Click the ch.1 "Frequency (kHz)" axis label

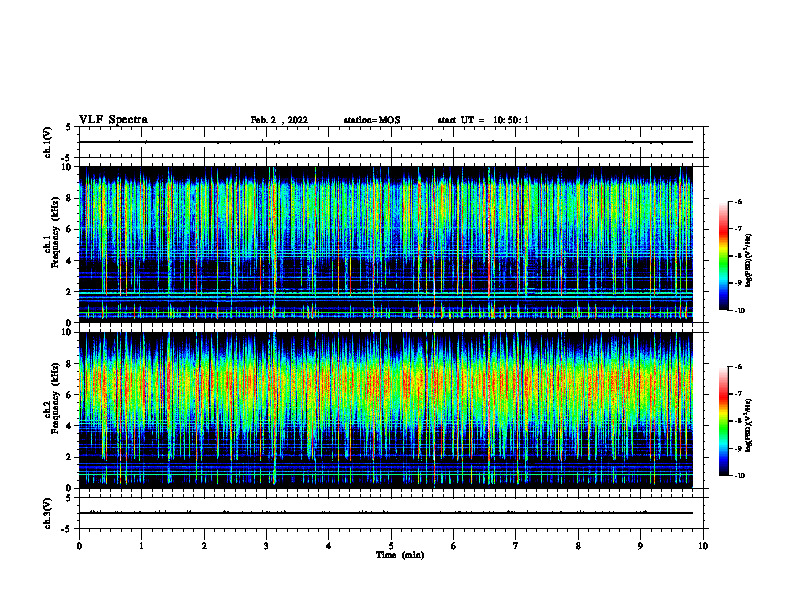coord(55,232)
